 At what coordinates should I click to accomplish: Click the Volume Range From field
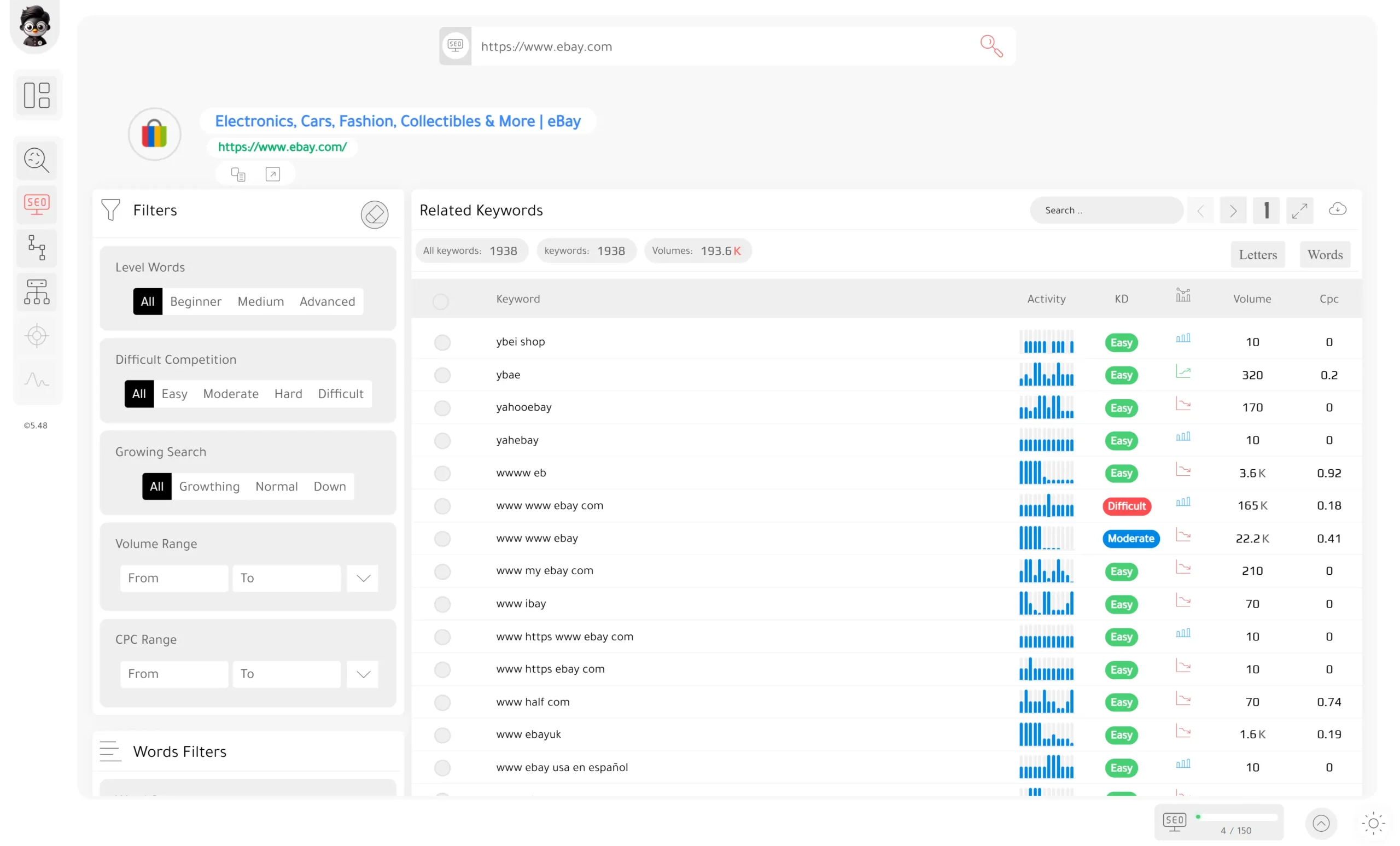tap(174, 579)
